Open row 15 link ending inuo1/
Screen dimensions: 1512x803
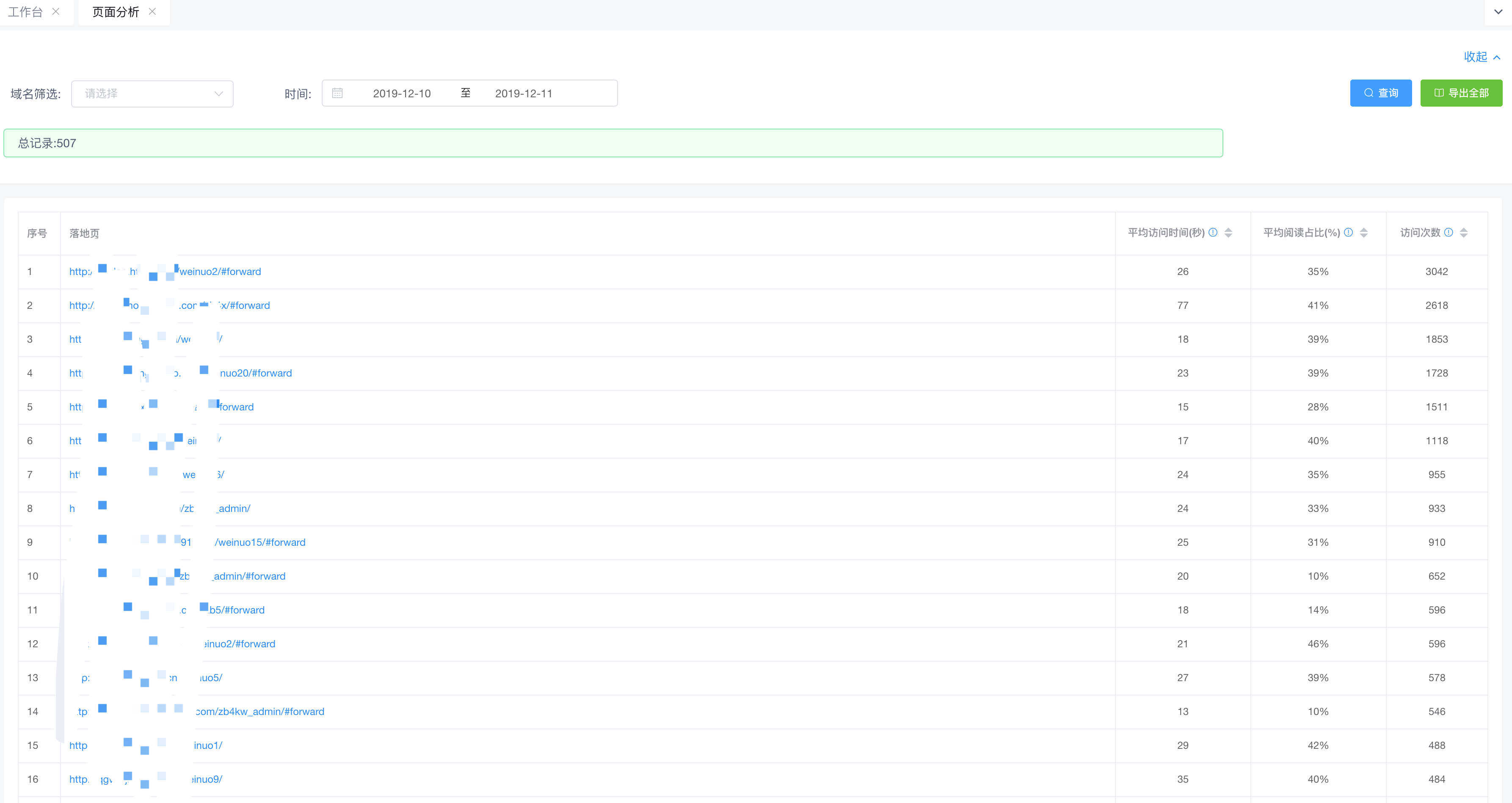pyautogui.click(x=146, y=745)
